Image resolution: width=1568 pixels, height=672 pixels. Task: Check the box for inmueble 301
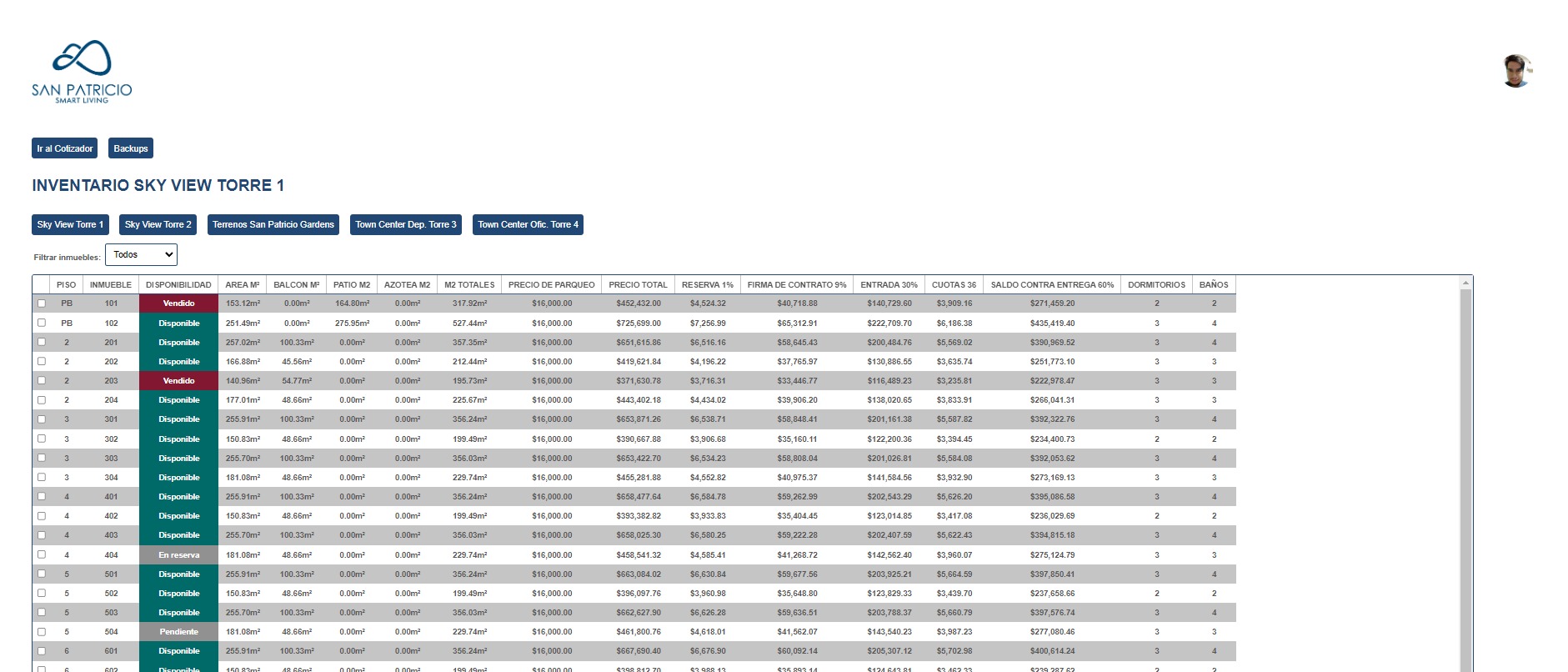tap(42, 419)
